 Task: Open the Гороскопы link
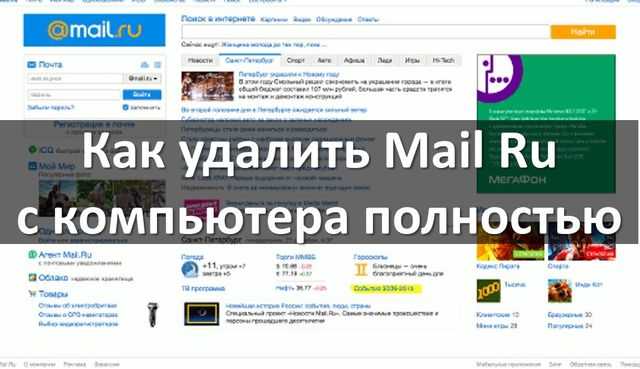click(x=371, y=257)
